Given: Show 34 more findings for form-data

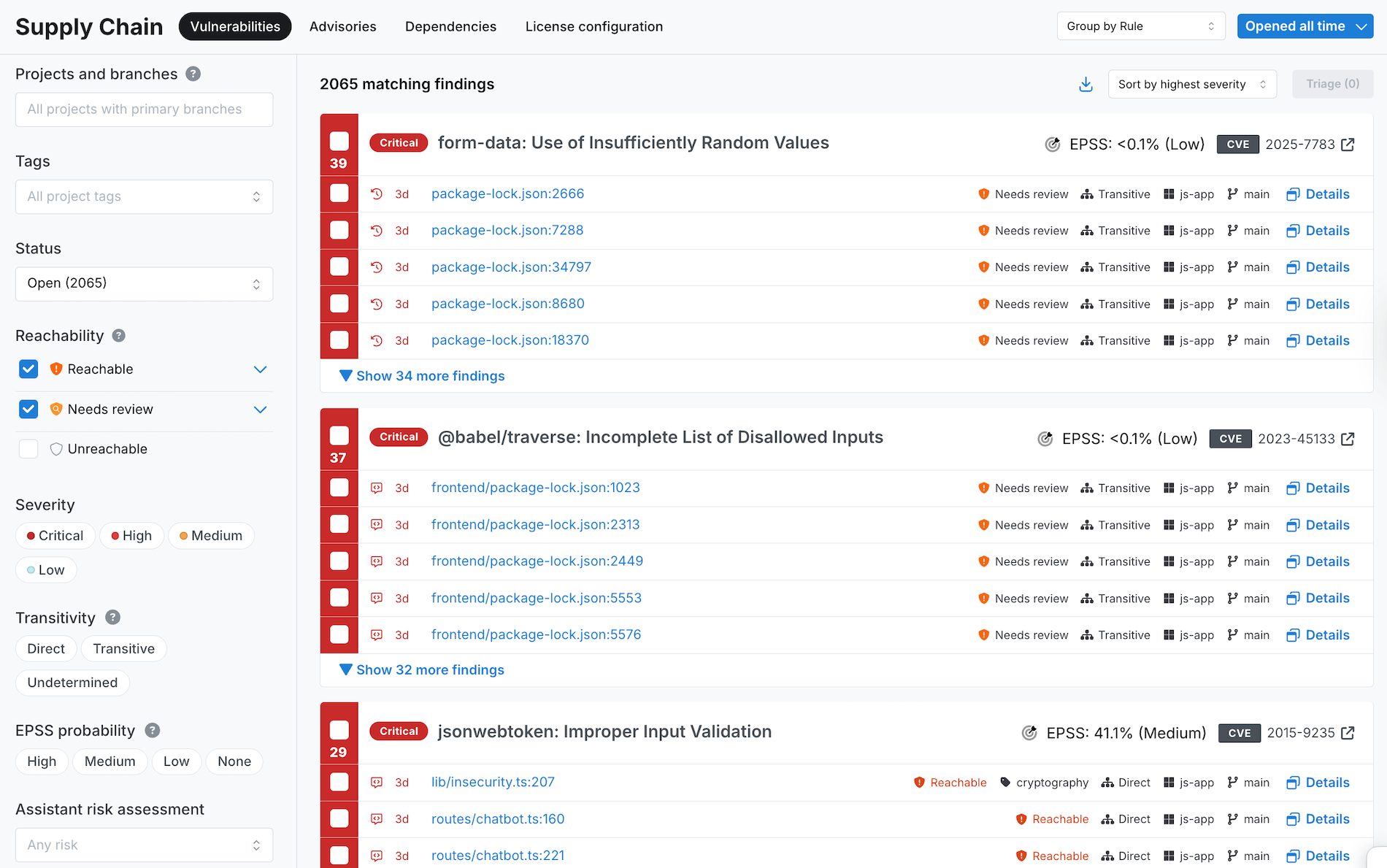Looking at the screenshot, I should [x=423, y=375].
